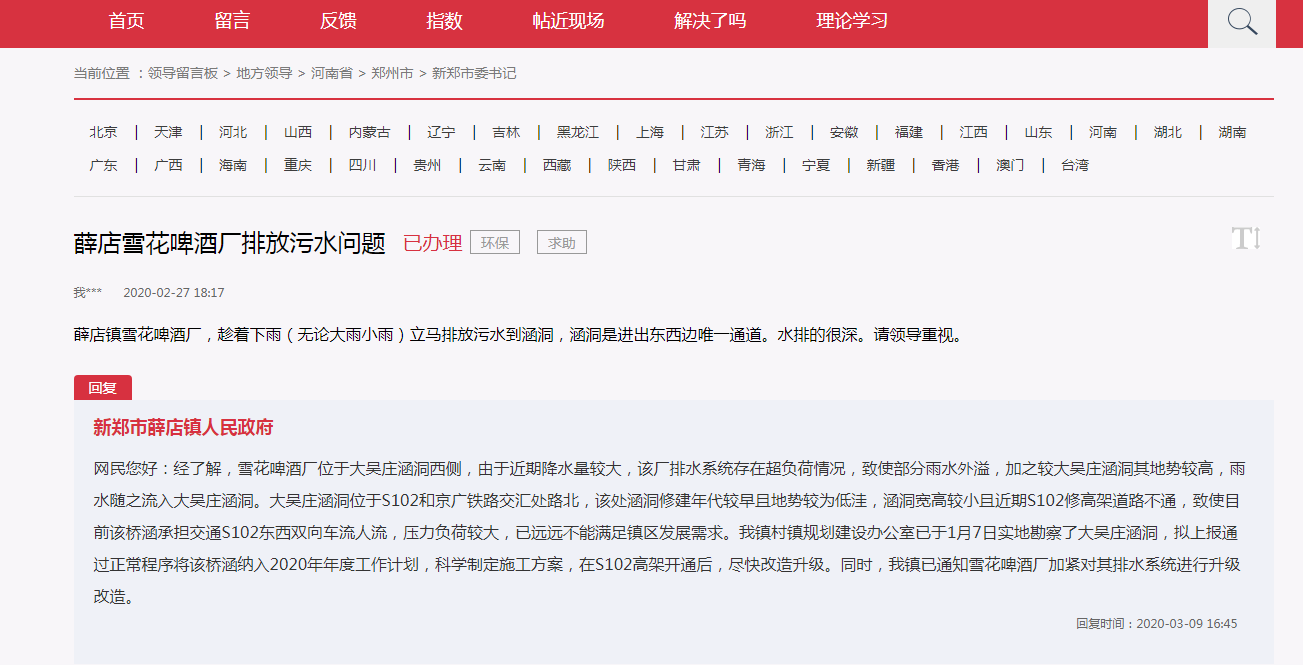Toggle the text size icon
The width and height of the screenshot is (1303, 665).
coord(1246,238)
